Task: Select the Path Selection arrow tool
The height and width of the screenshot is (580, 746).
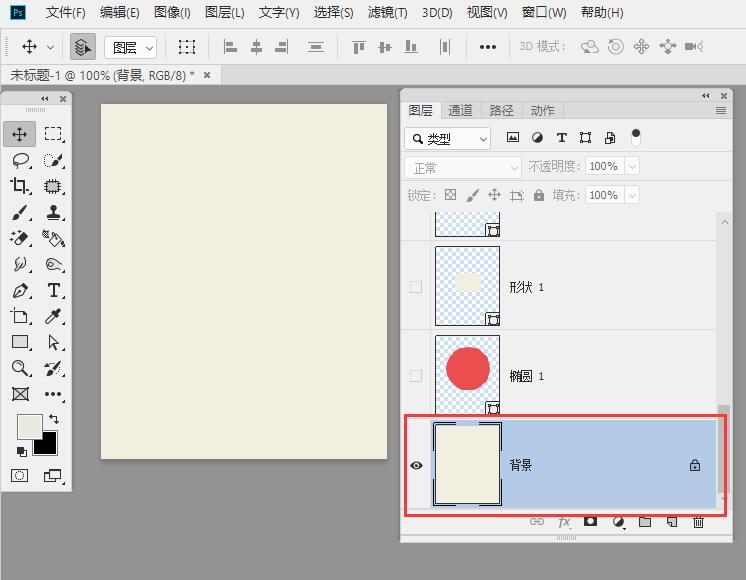Action: [53, 342]
